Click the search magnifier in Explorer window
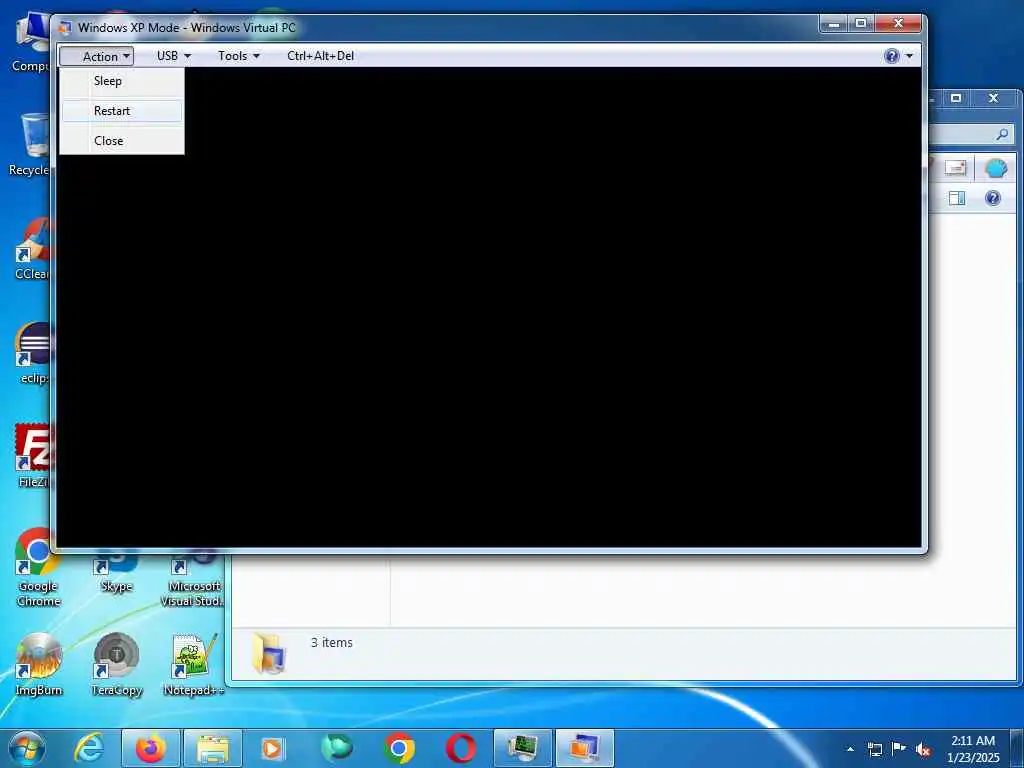 coord(1002,135)
